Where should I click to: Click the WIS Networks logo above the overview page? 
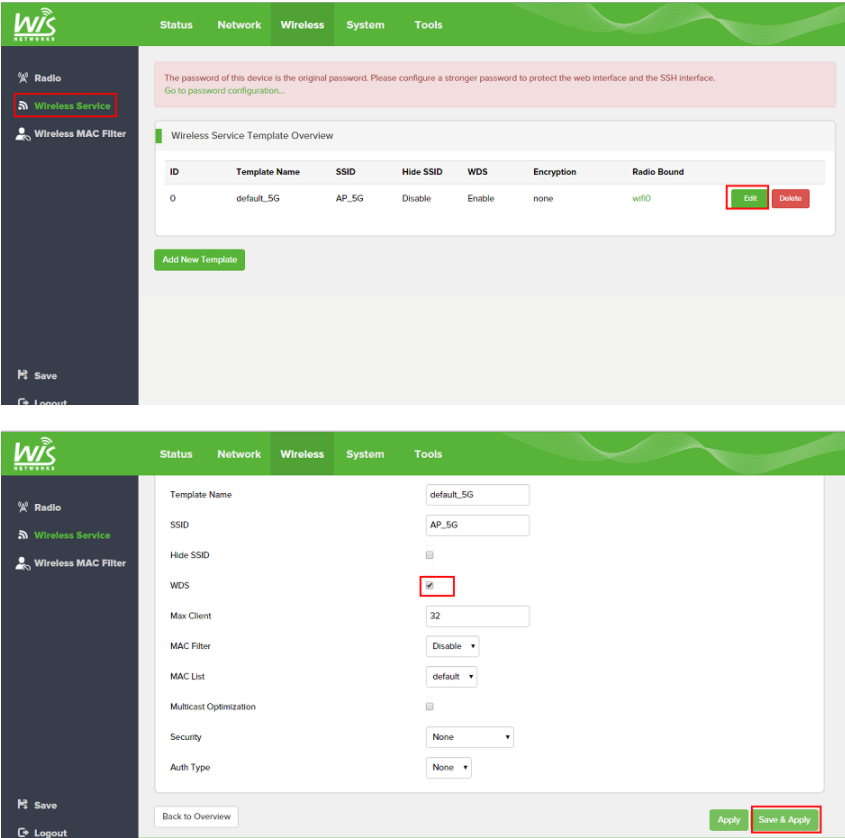coord(36,24)
